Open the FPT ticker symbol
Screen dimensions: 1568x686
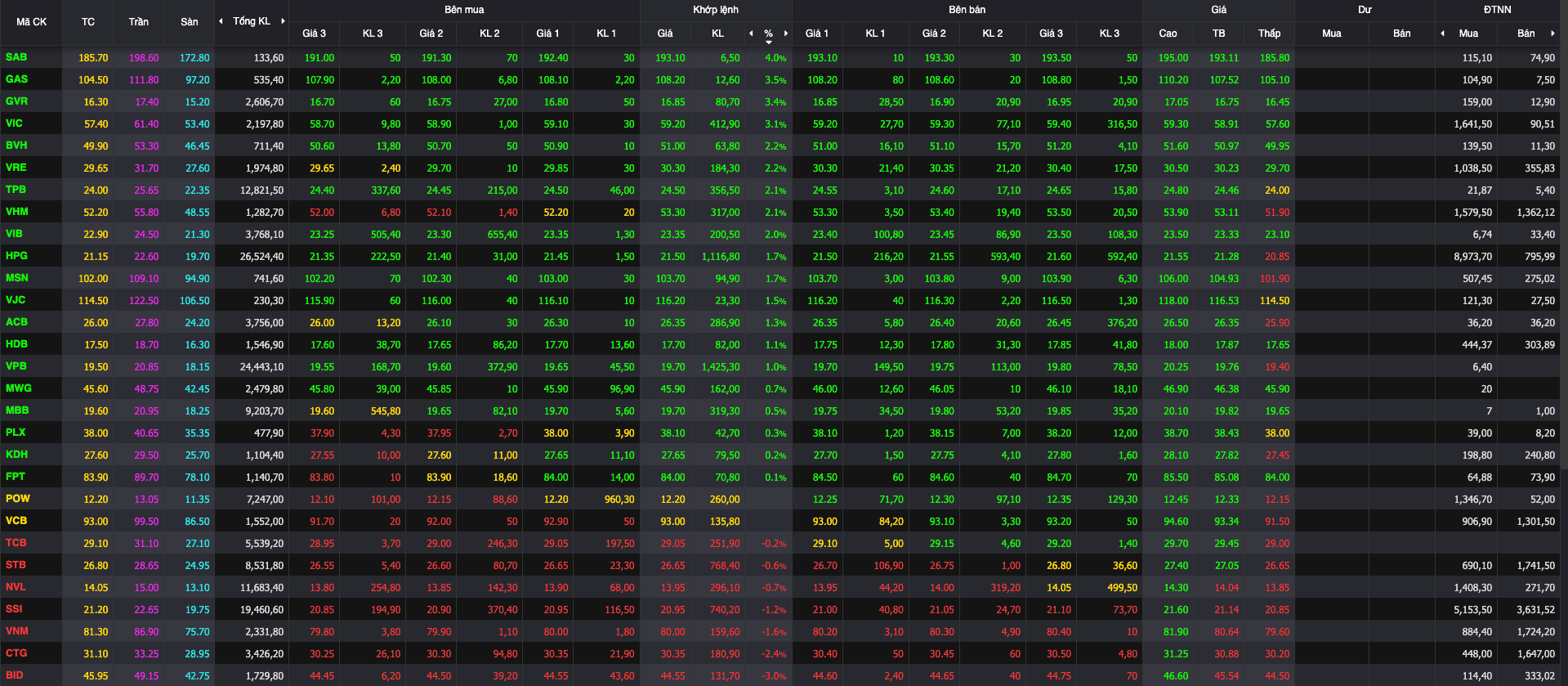15,477
